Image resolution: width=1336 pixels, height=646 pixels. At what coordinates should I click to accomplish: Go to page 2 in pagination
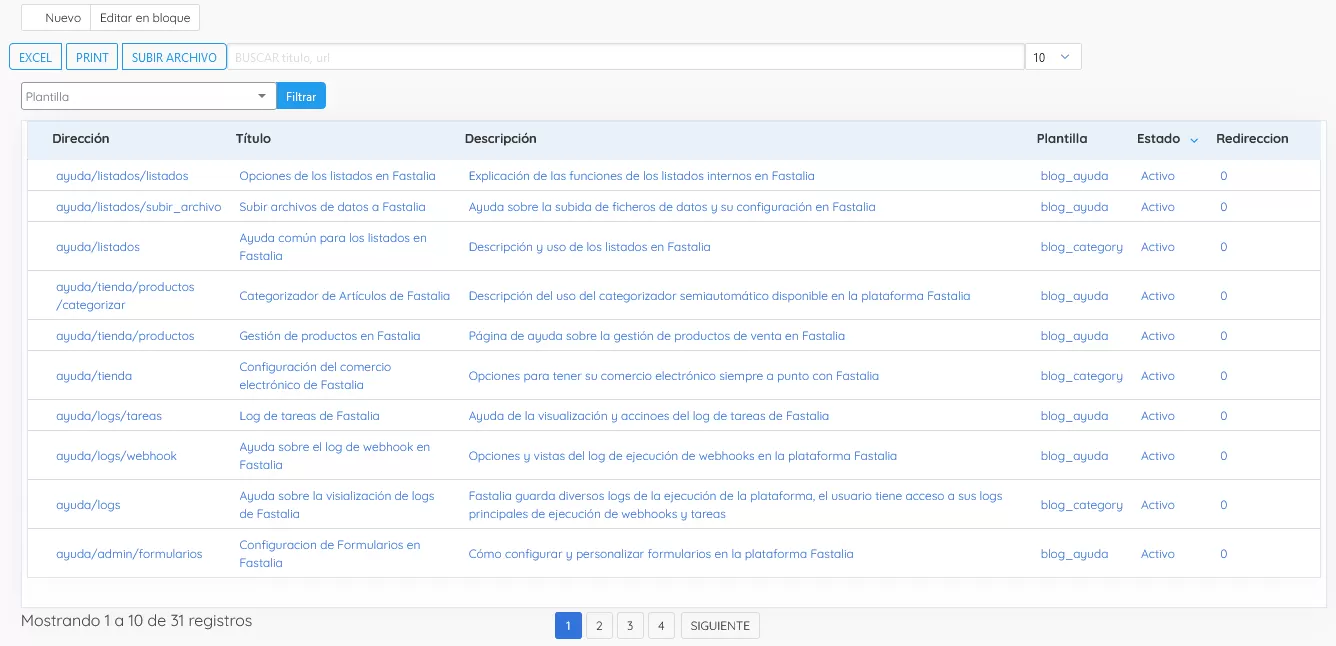[x=598, y=625]
